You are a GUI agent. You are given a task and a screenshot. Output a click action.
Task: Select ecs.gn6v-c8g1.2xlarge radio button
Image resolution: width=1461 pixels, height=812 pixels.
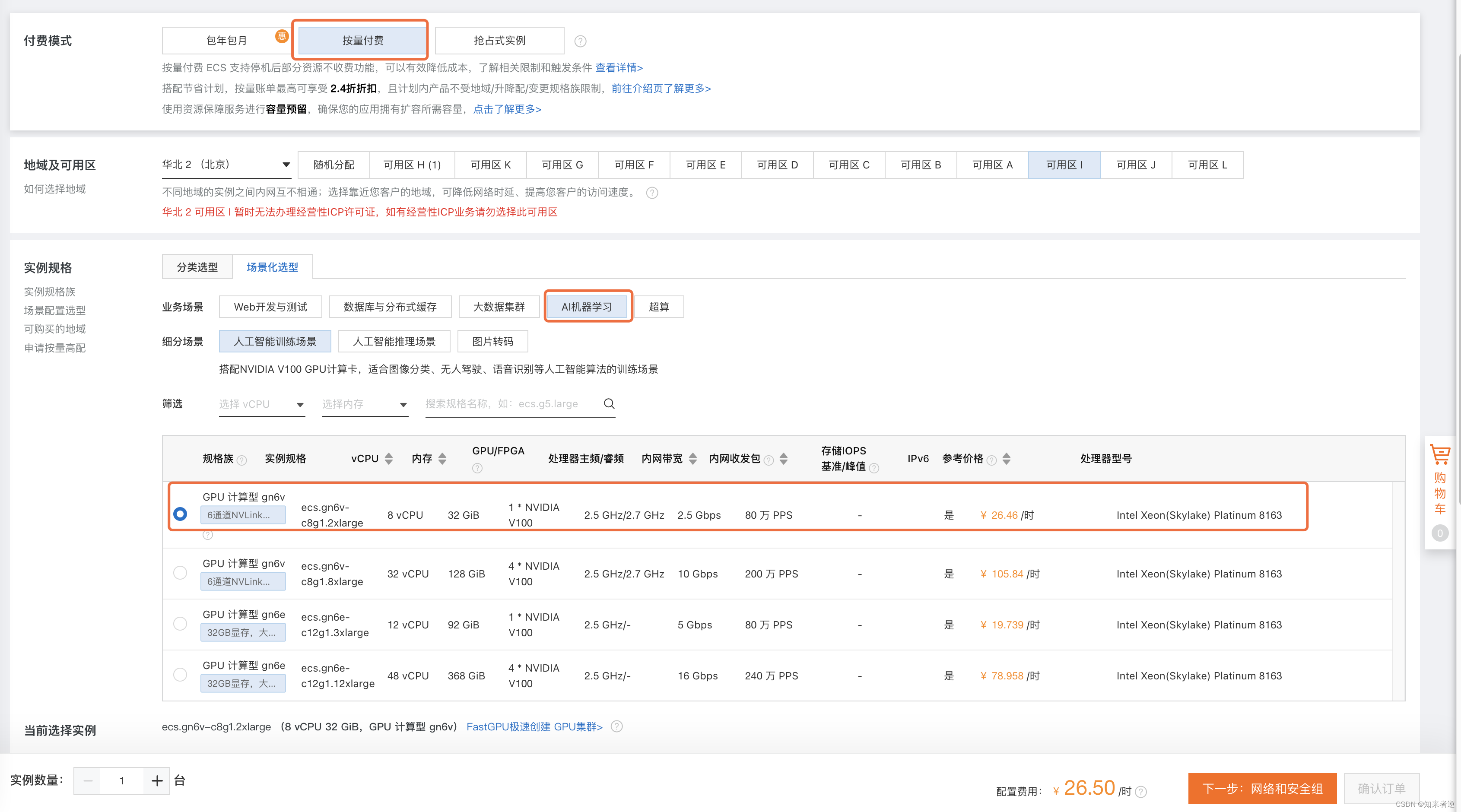(180, 514)
